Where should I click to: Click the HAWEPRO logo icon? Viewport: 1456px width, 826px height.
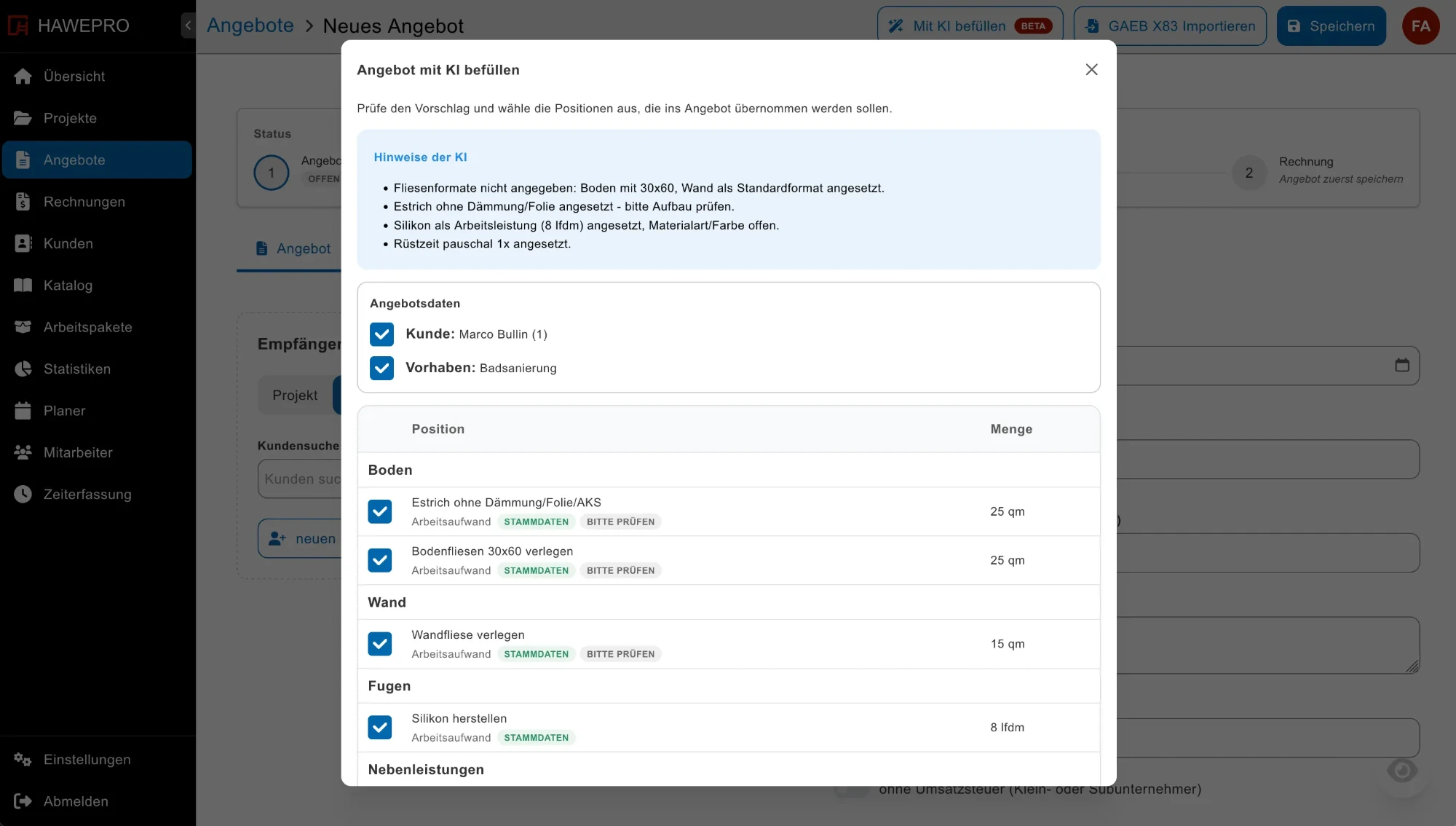click(x=18, y=25)
